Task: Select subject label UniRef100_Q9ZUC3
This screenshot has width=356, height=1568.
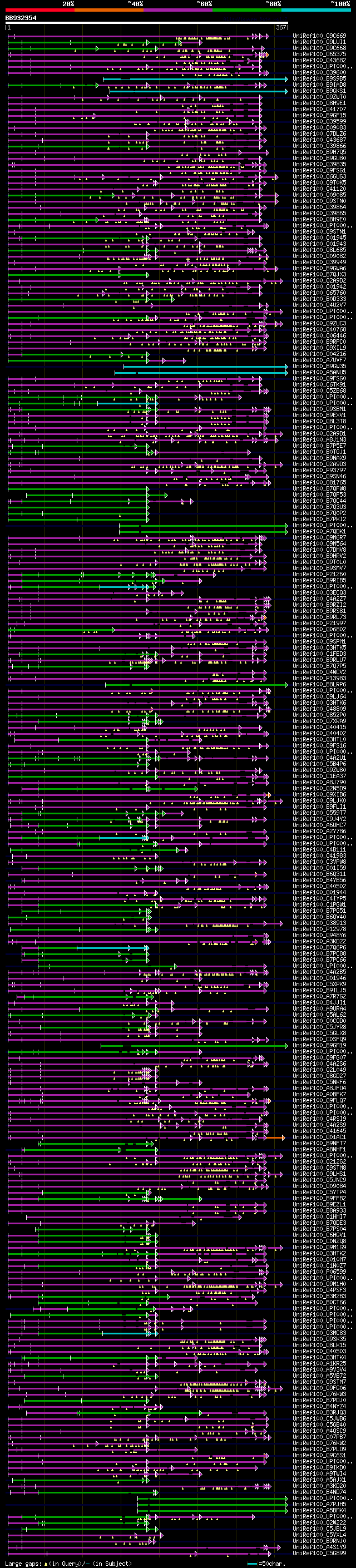Action: [319, 324]
